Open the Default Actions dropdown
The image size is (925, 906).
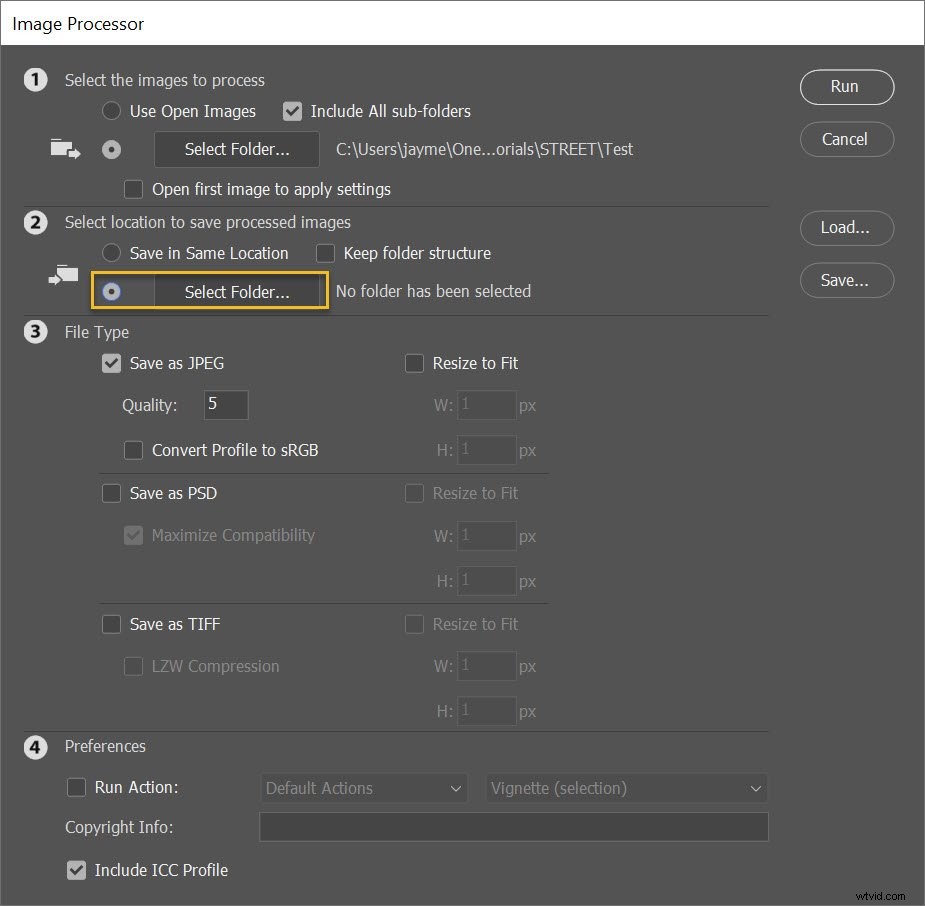tap(363, 788)
